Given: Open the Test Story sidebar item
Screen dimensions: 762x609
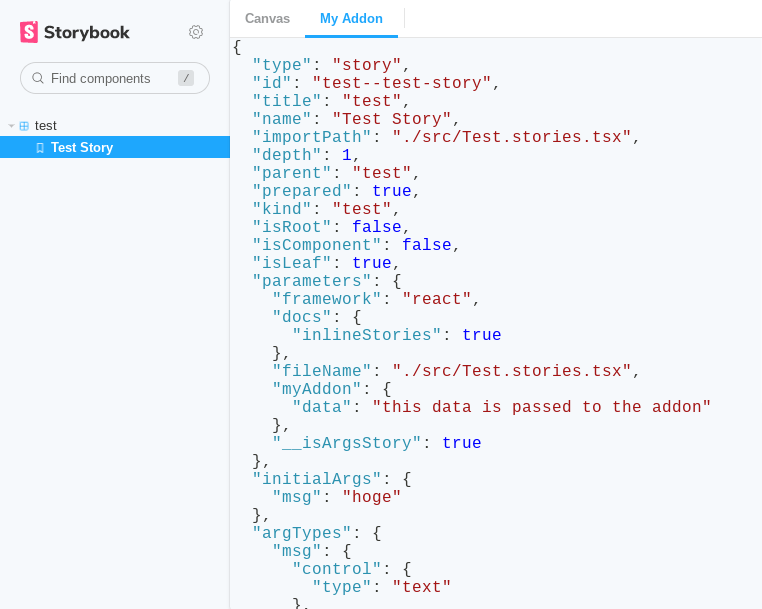Looking at the screenshot, I should [x=115, y=147].
